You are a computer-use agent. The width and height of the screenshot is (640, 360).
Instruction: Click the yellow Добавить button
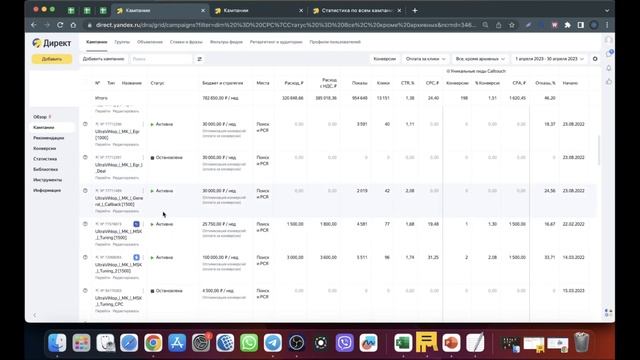click(x=52, y=59)
